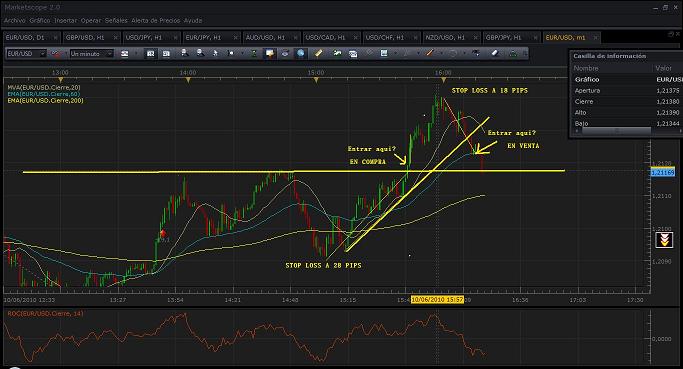Click the blue globe icon in toolbar
This screenshot has height=369, width=683.
point(301,53)
